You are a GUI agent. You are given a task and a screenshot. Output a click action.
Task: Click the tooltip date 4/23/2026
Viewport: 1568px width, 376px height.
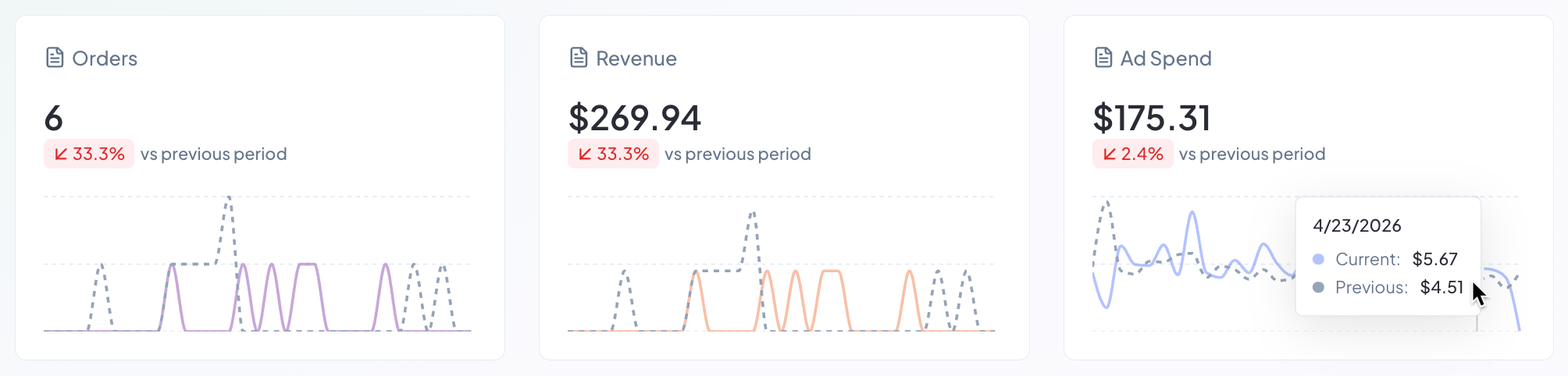point(1357,225)
